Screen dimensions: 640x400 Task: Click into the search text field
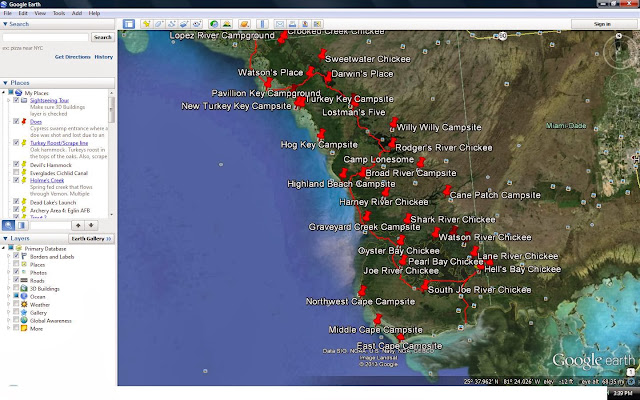tap(45, 37)
